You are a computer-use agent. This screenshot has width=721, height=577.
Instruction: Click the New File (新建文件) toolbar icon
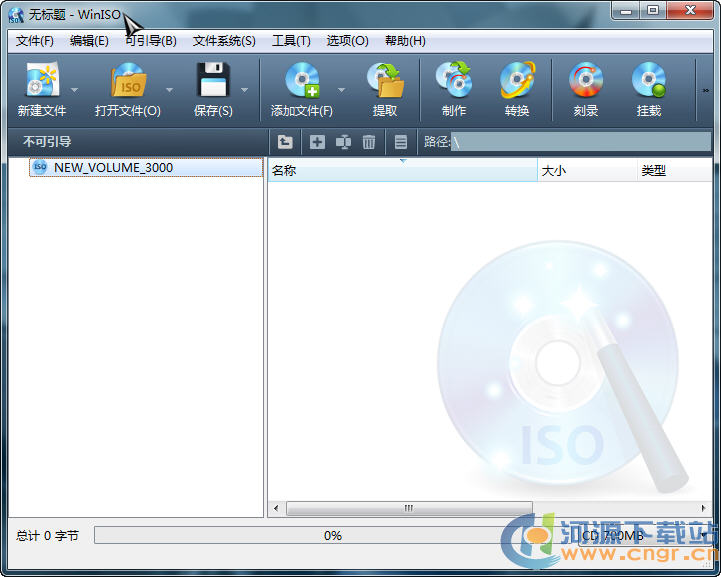click(41, 81)
